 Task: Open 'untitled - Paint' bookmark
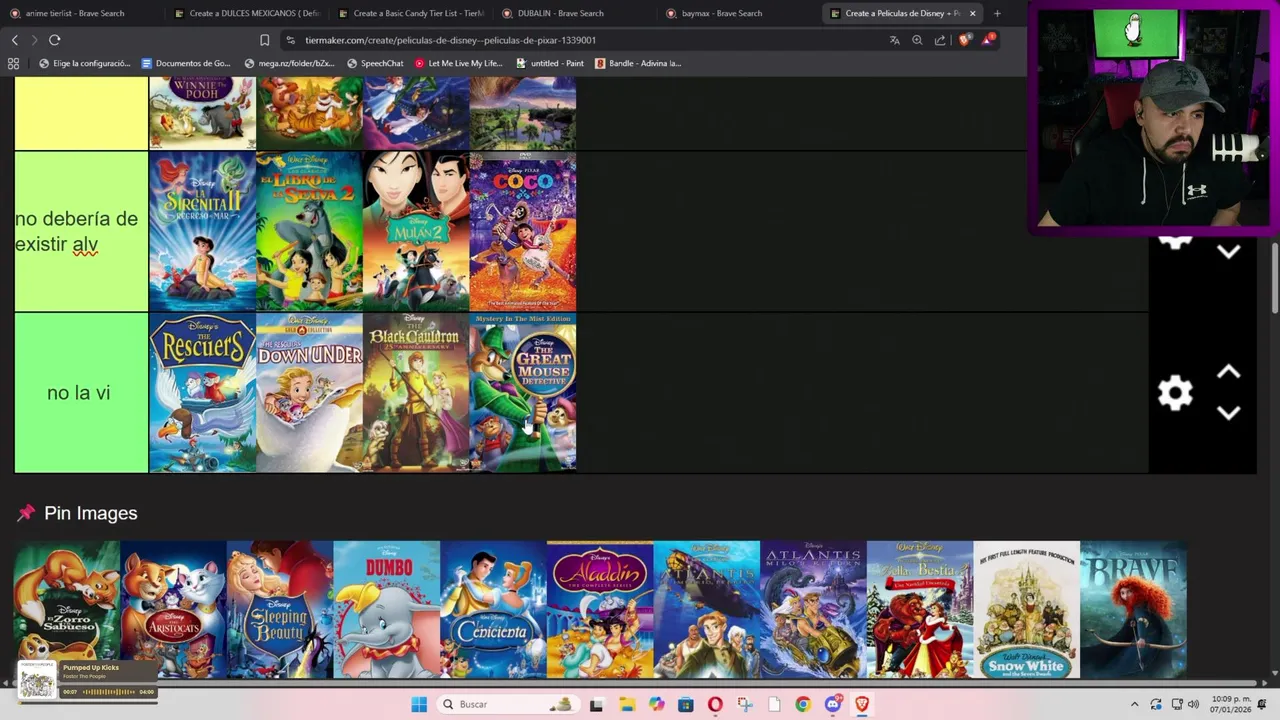[x=550, y=63]
